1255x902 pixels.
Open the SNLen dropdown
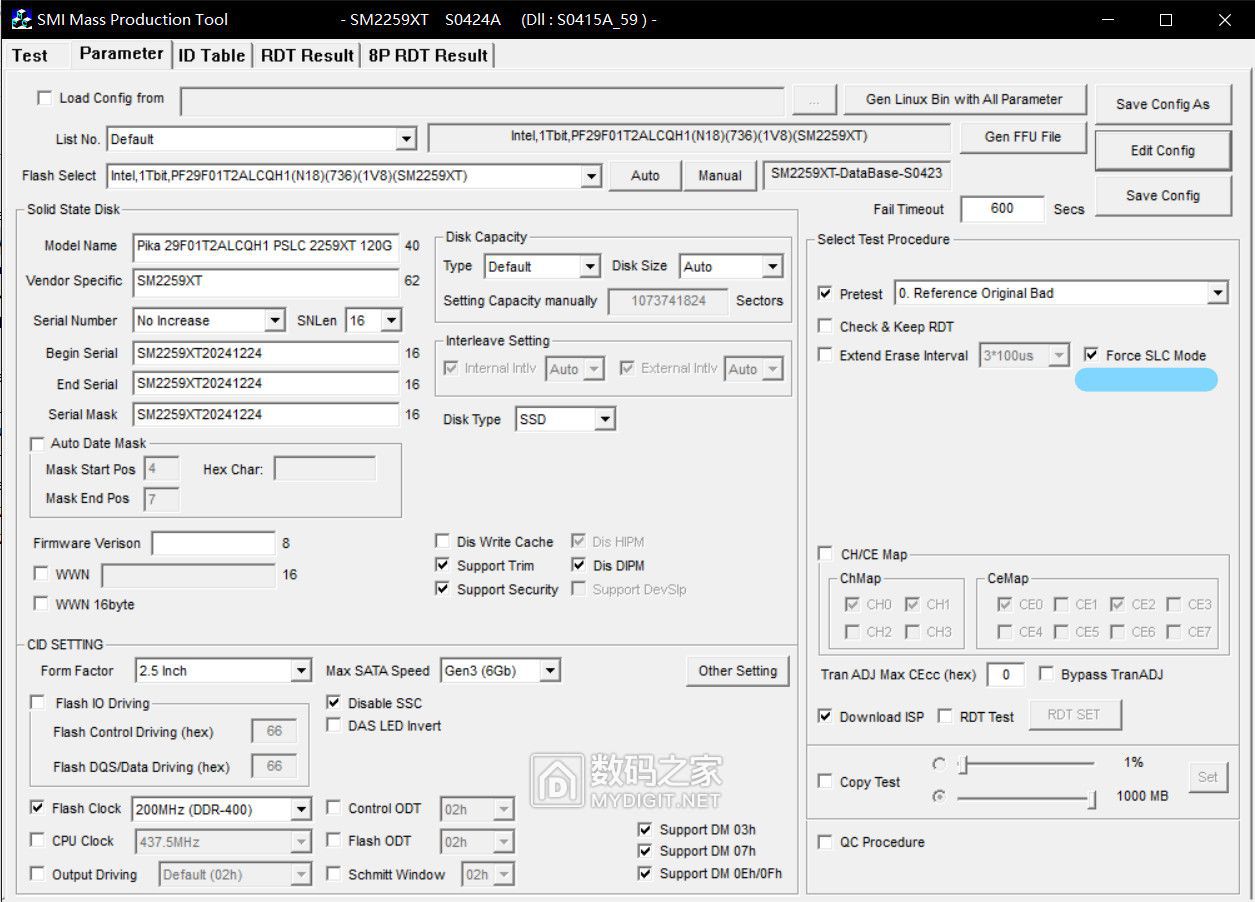click(x=390, y=321)
